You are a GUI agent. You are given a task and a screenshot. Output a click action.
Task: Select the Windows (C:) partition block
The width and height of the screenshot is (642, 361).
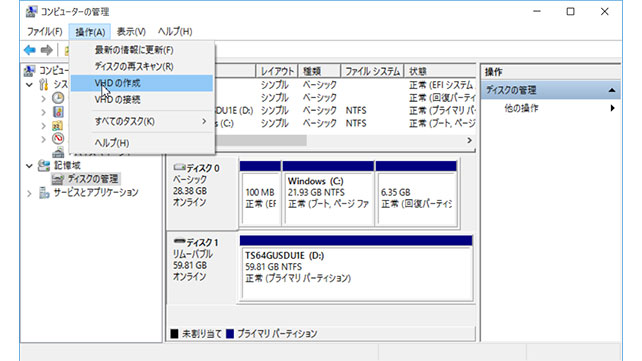[328, 193]
